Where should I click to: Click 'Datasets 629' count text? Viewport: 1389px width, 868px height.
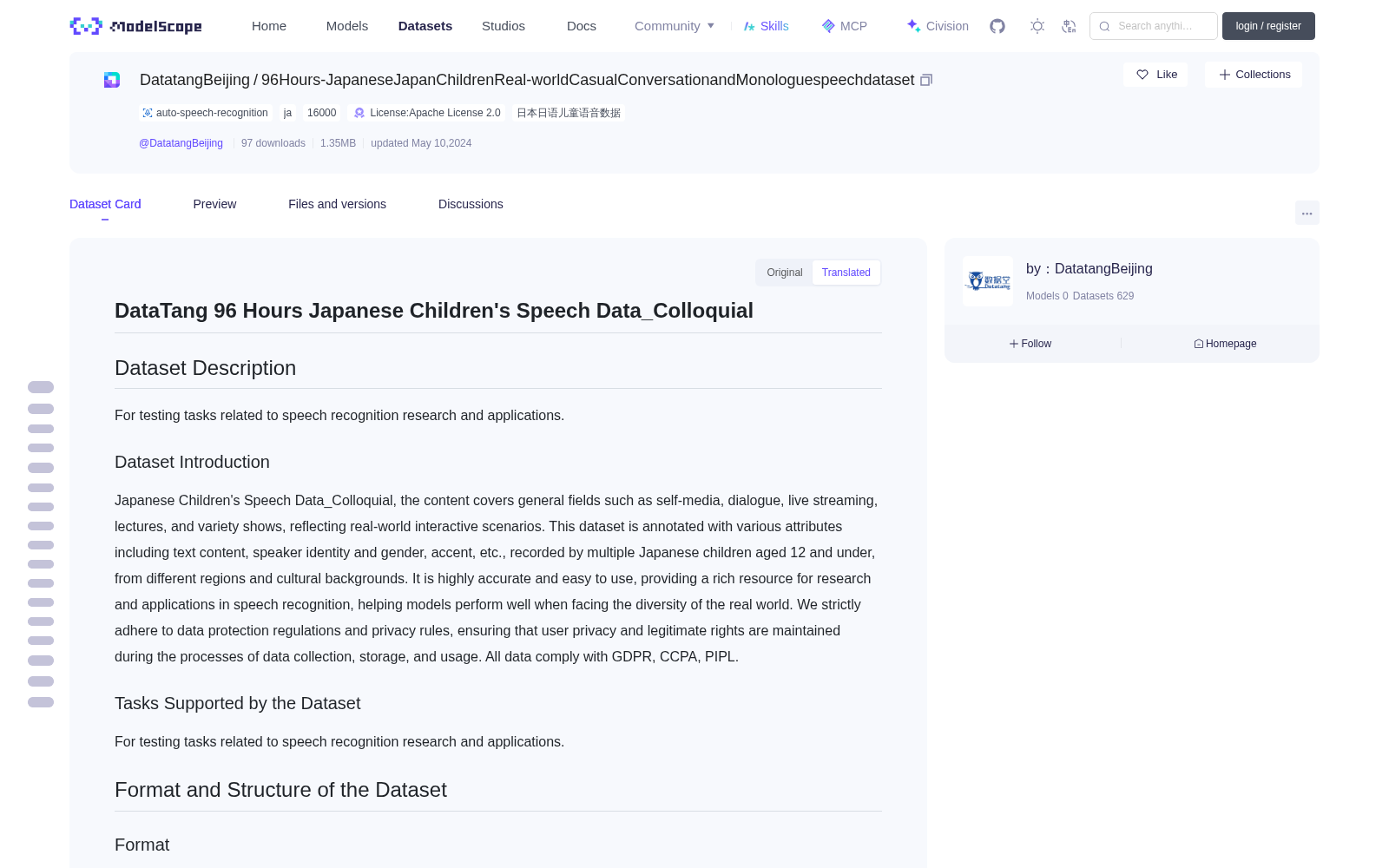(x=1103, y=296)
